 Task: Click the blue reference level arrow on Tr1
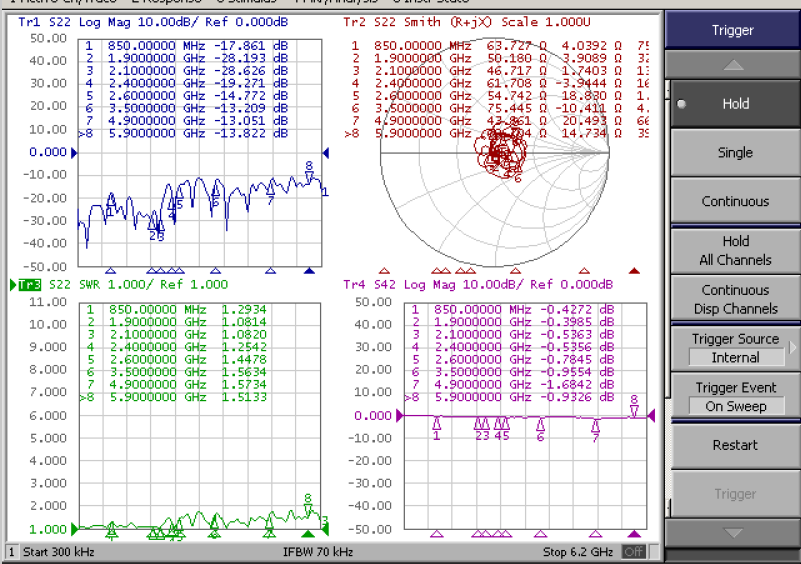(x=74, y=152)
